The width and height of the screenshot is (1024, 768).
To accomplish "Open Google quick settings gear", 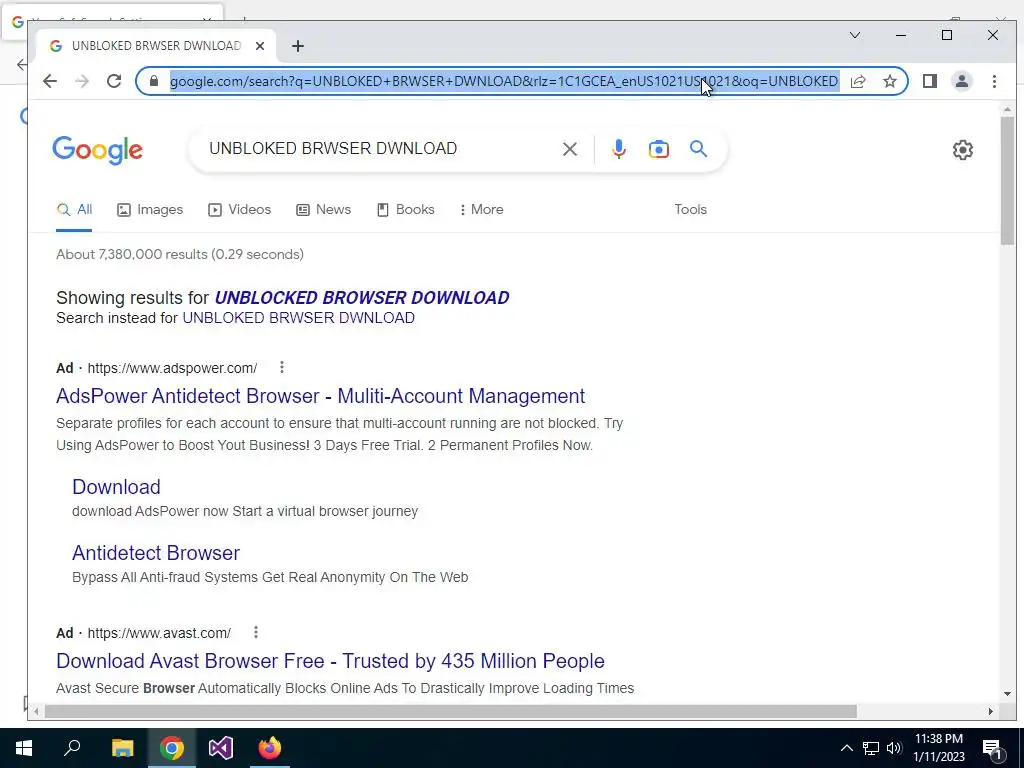I will pyautogui.click(x=963, y=150).
